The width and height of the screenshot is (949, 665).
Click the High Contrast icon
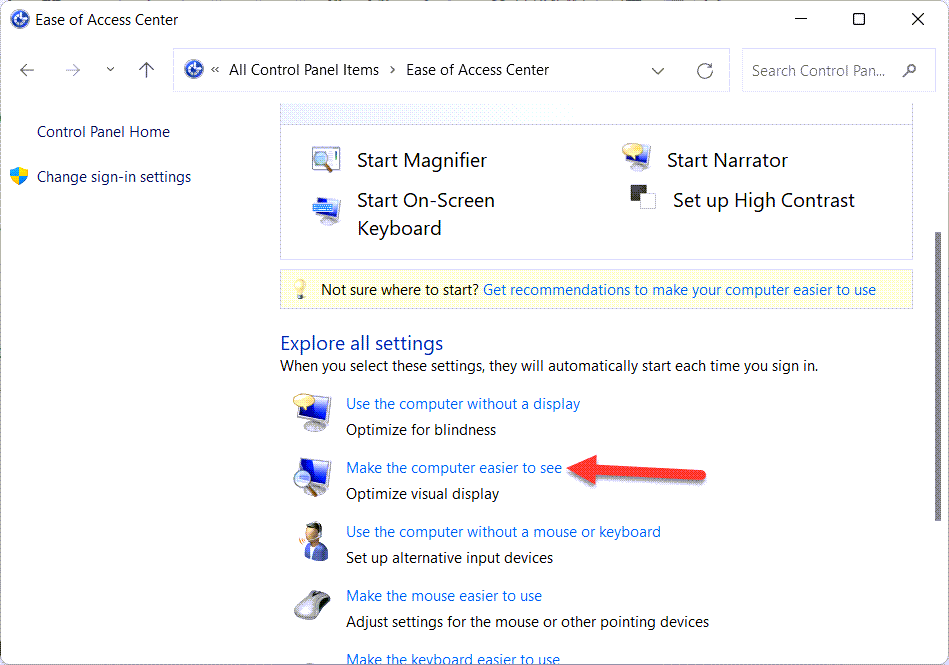tap(643, 198)
